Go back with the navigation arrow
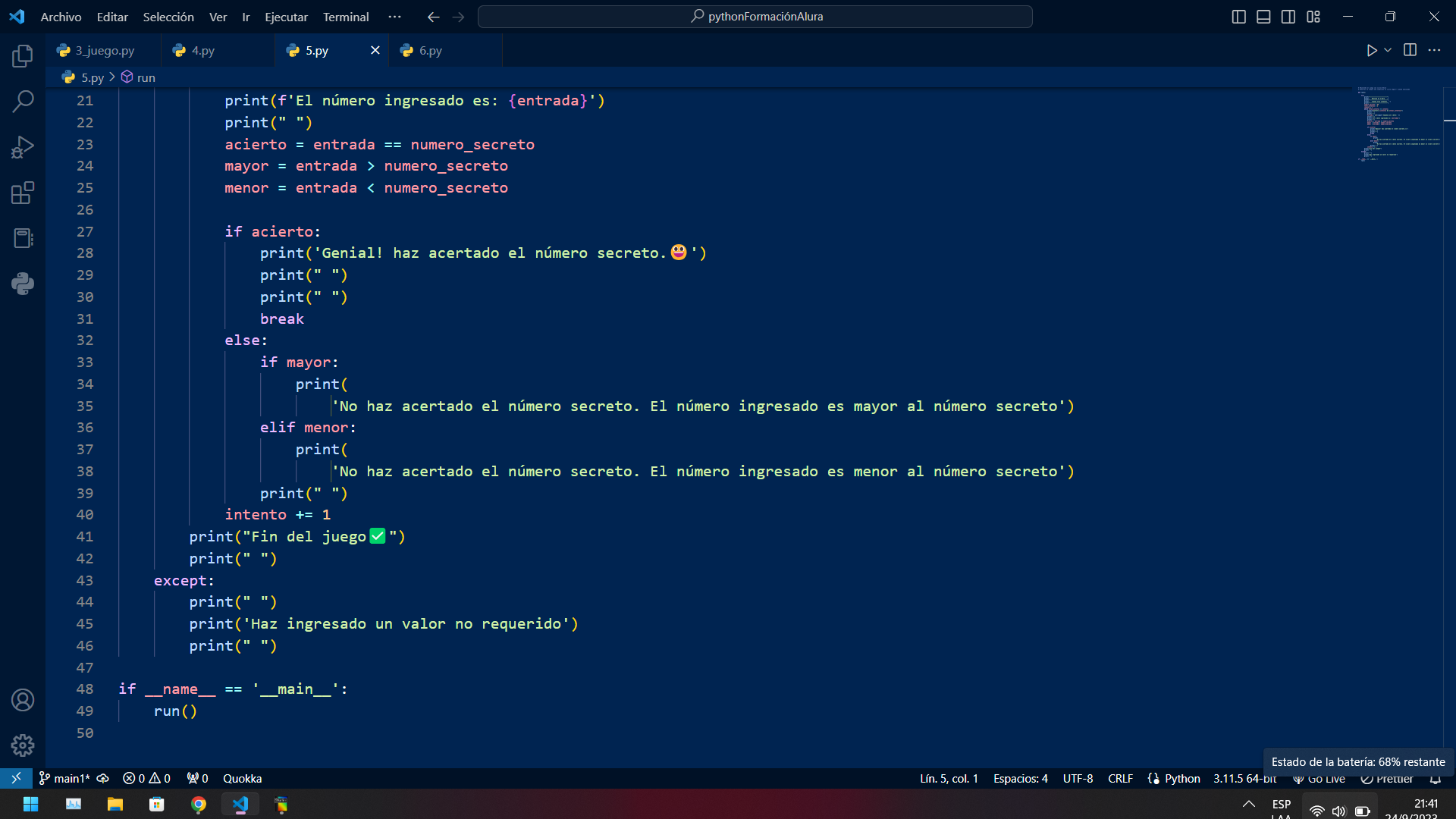This screenshot has width=1456, height=819. point(433,17)
